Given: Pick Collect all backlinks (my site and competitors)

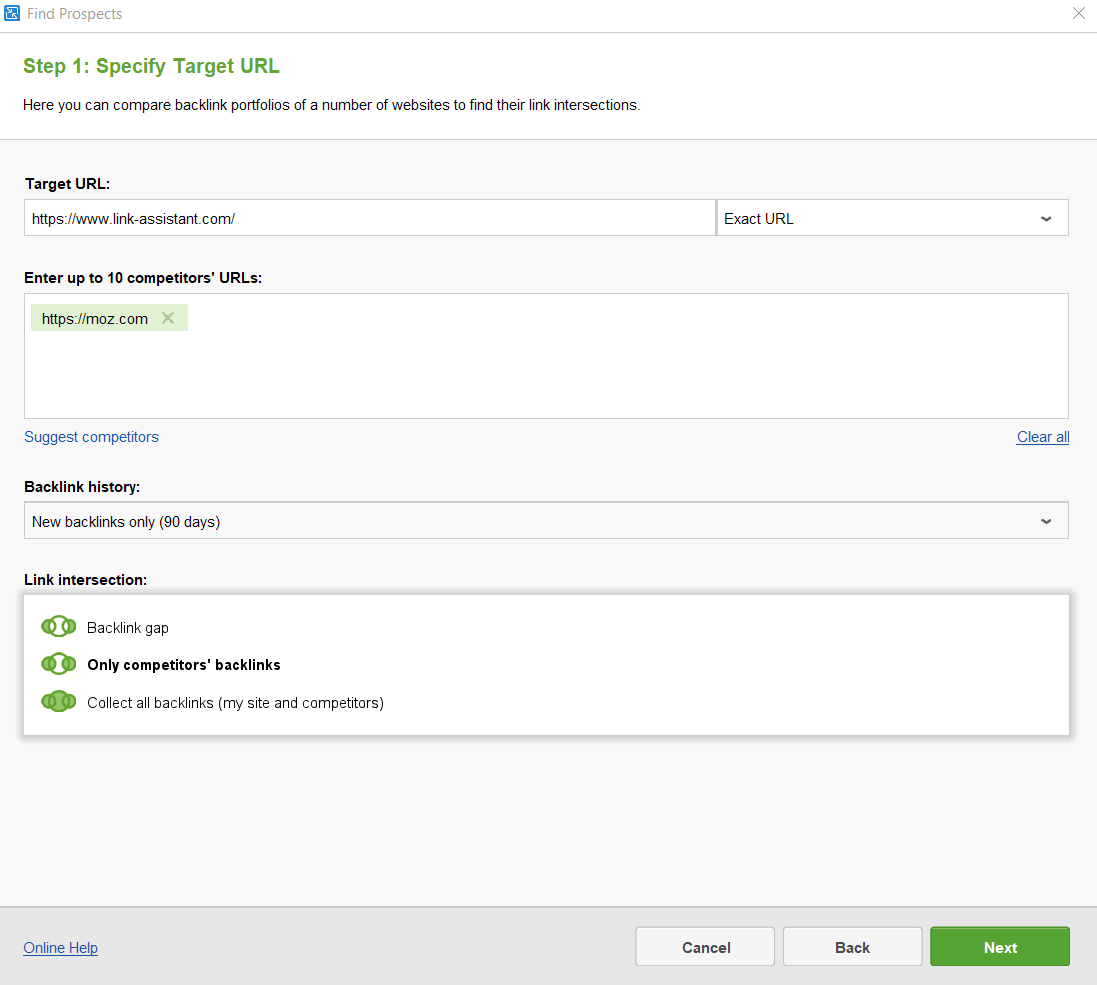Looking at the screenshot, I should click(236, 702).
